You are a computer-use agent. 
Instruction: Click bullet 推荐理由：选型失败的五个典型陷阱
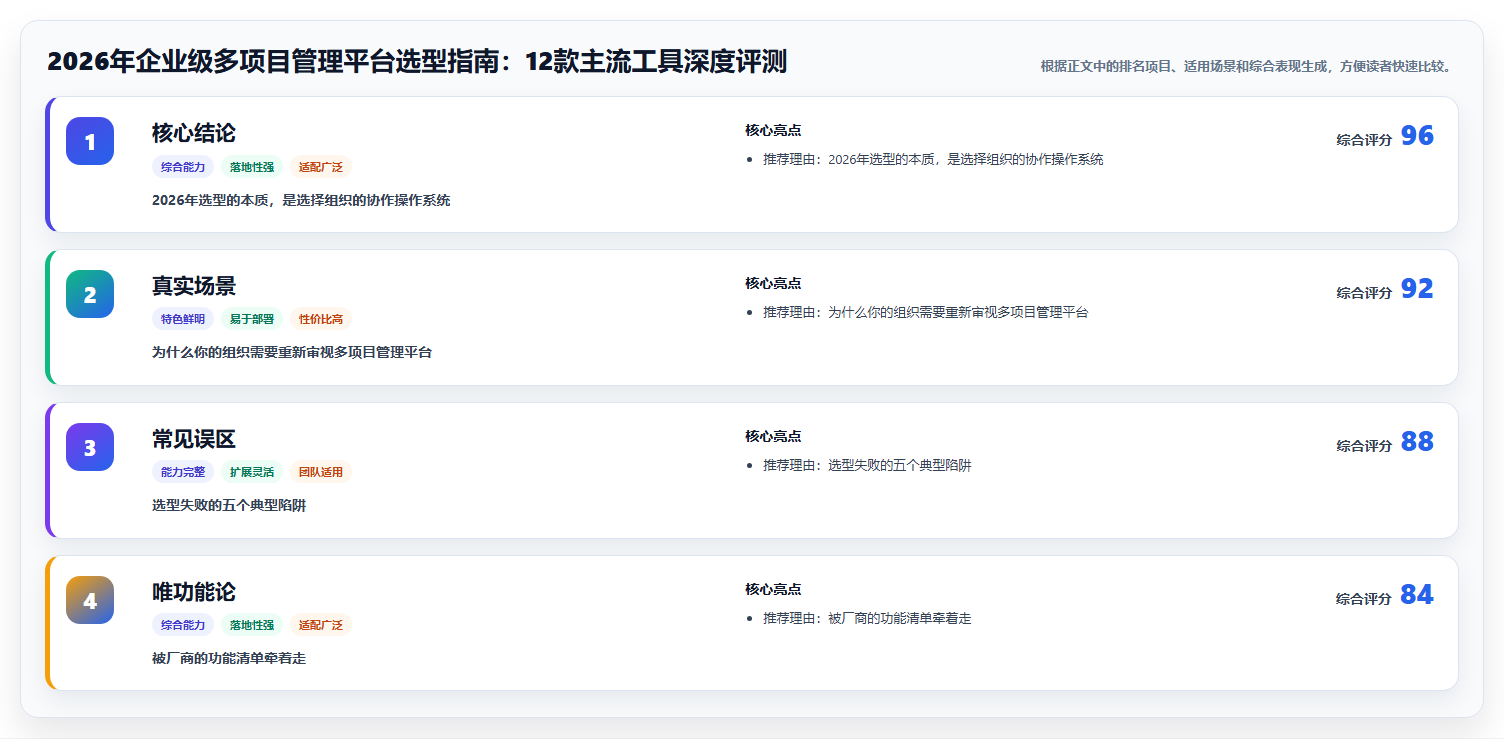867,466
